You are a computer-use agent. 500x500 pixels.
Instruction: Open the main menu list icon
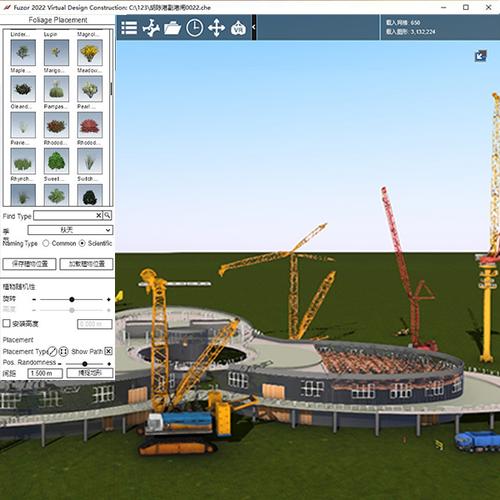(129, 28)
